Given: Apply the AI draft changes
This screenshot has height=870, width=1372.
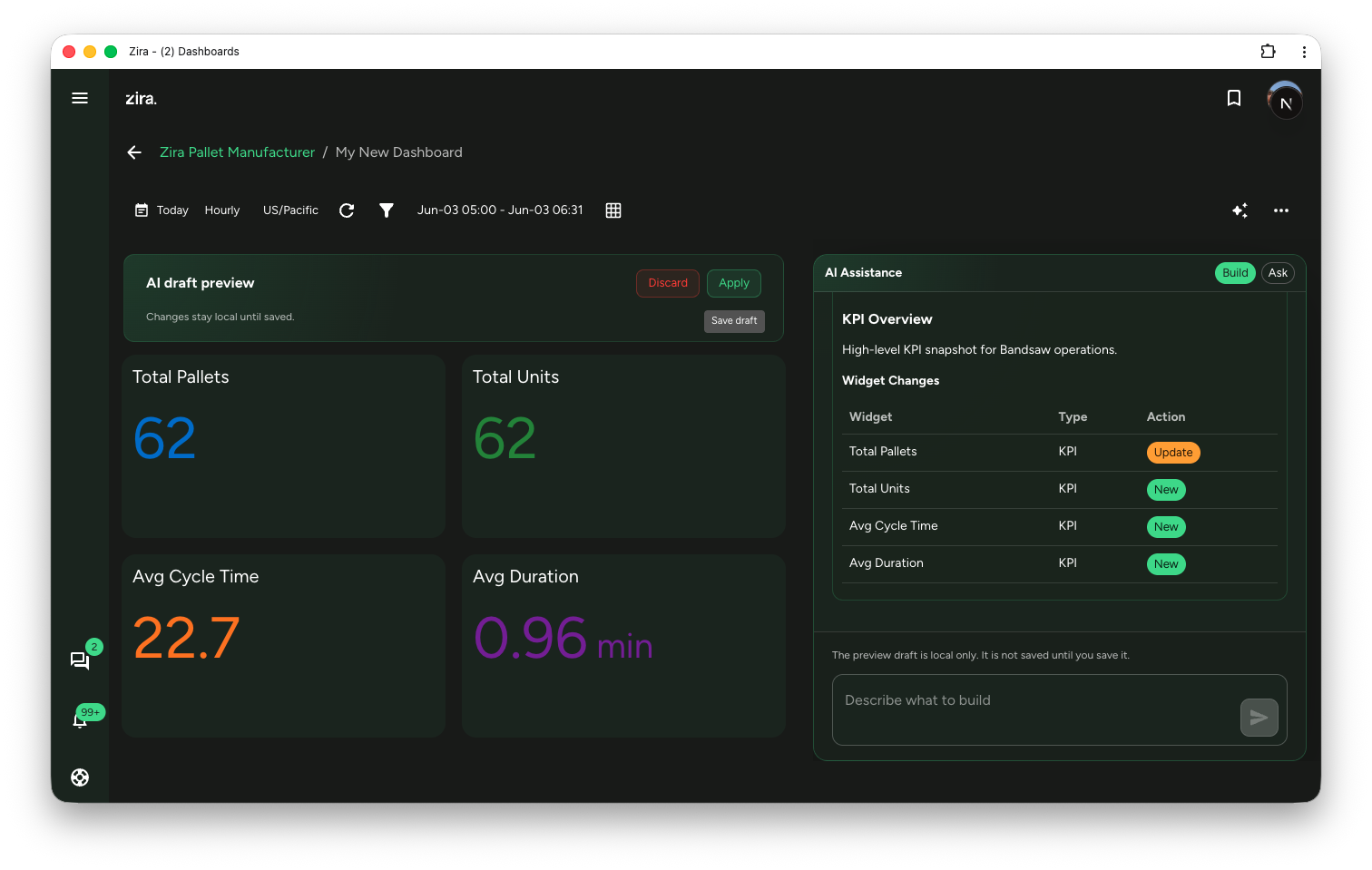Looking at the screenshot, I should coord(734,283).
